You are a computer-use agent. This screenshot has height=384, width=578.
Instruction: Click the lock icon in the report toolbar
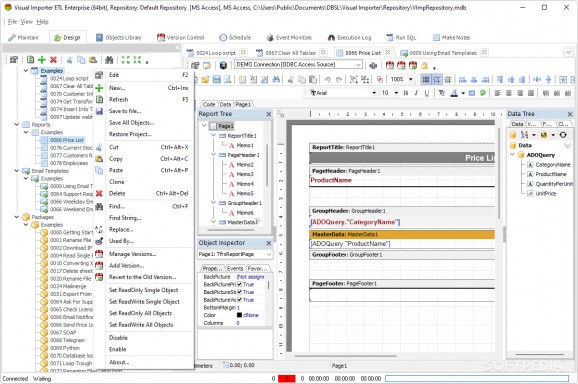pos(424,66)
